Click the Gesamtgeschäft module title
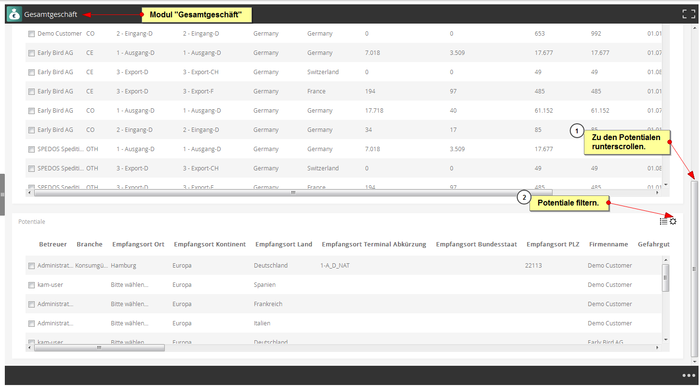Screen dimensions: 700x386 [50, 14]
